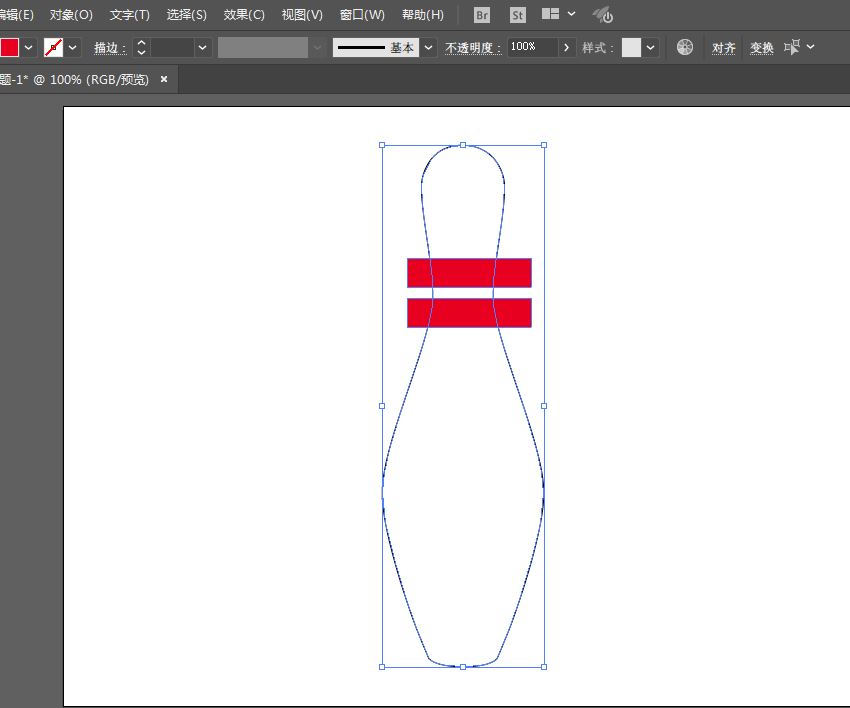Click the 对齐 align button
The image size is (850, 708).
[724, 47]
